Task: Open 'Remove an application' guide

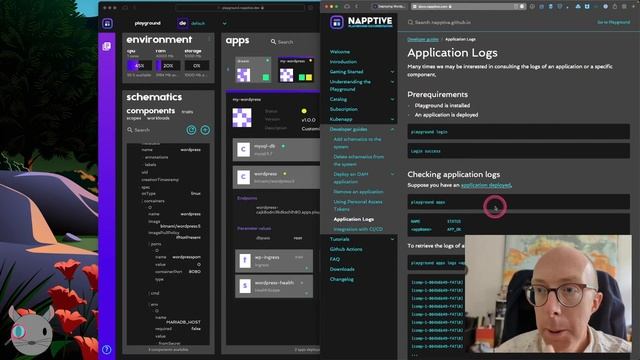Action: click(358, 192)
